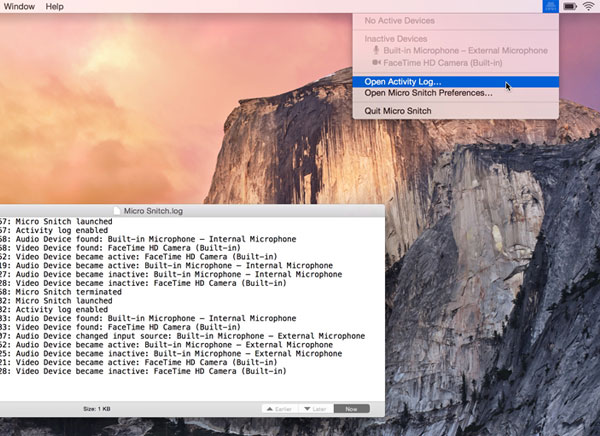Screen dimensions: 600x436
Task: Click the Audio Device became active External Microphone line
Action: 166,345
